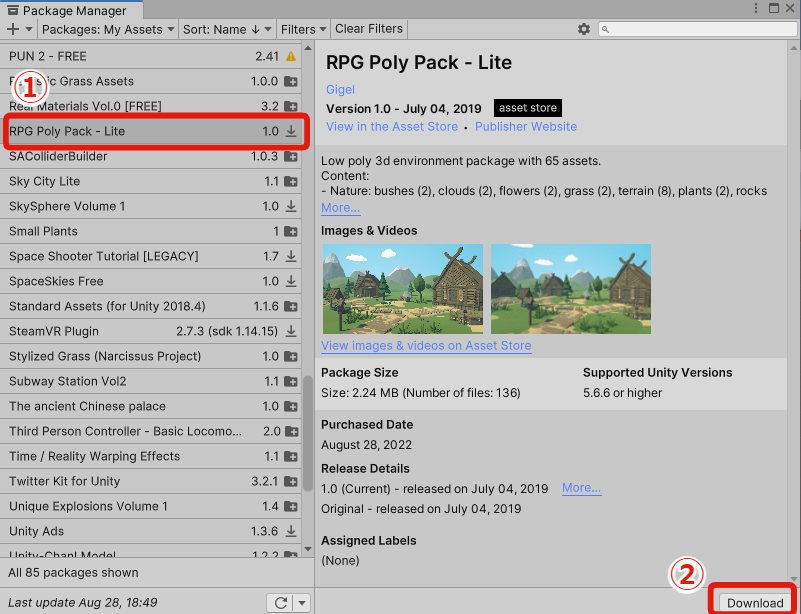Select Standard Assets (for Unity 2018.4)
The width and height of the screenshot is (801, 614).
[x=151, y=306]
